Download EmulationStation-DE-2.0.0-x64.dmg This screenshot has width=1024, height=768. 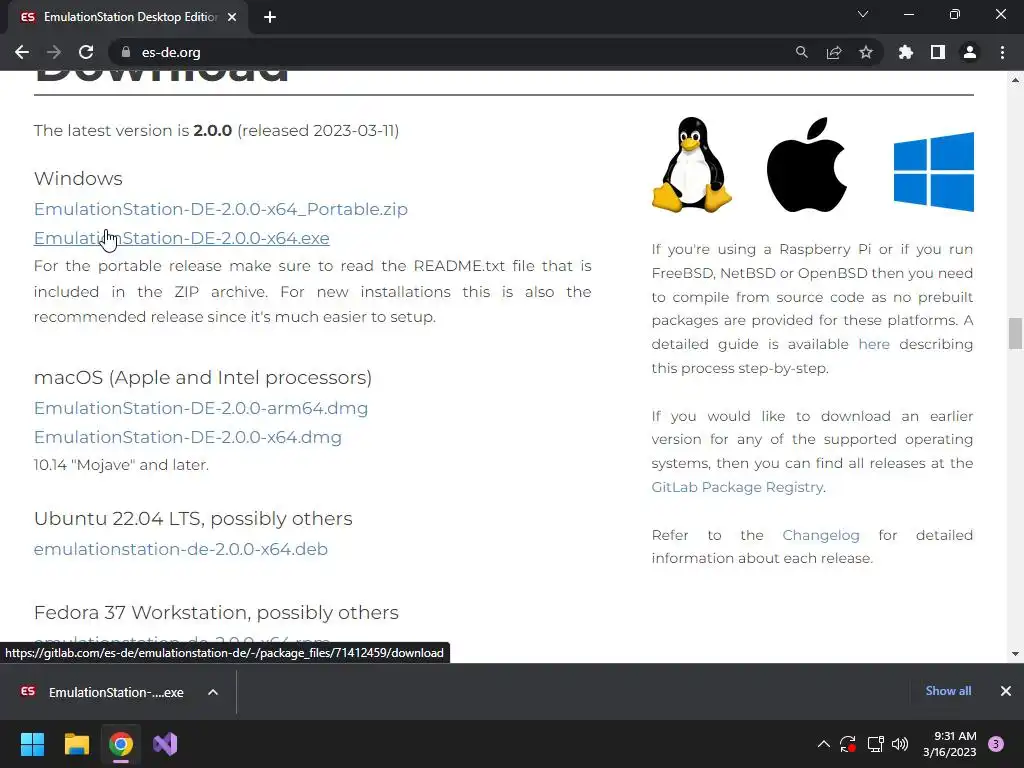[x=187, y=437]
